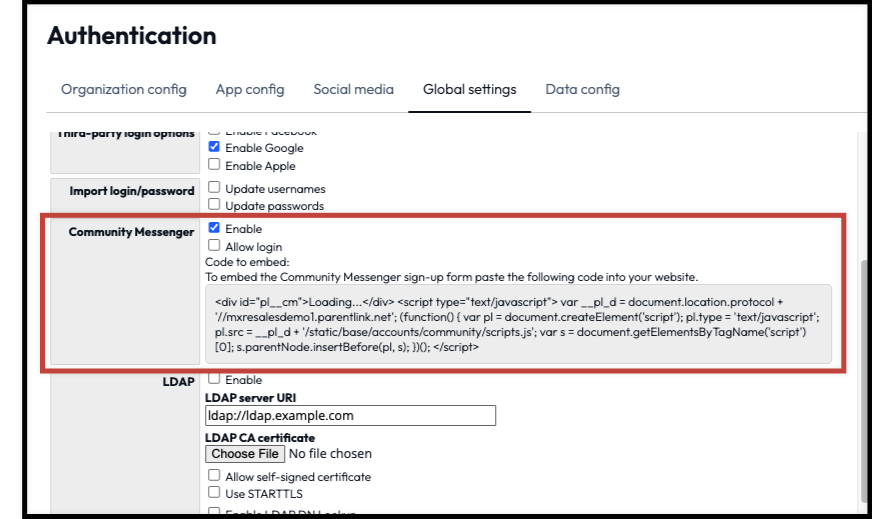
Task: Disable Community Messenger via Enable checkbox
Action: click(214, 228)
